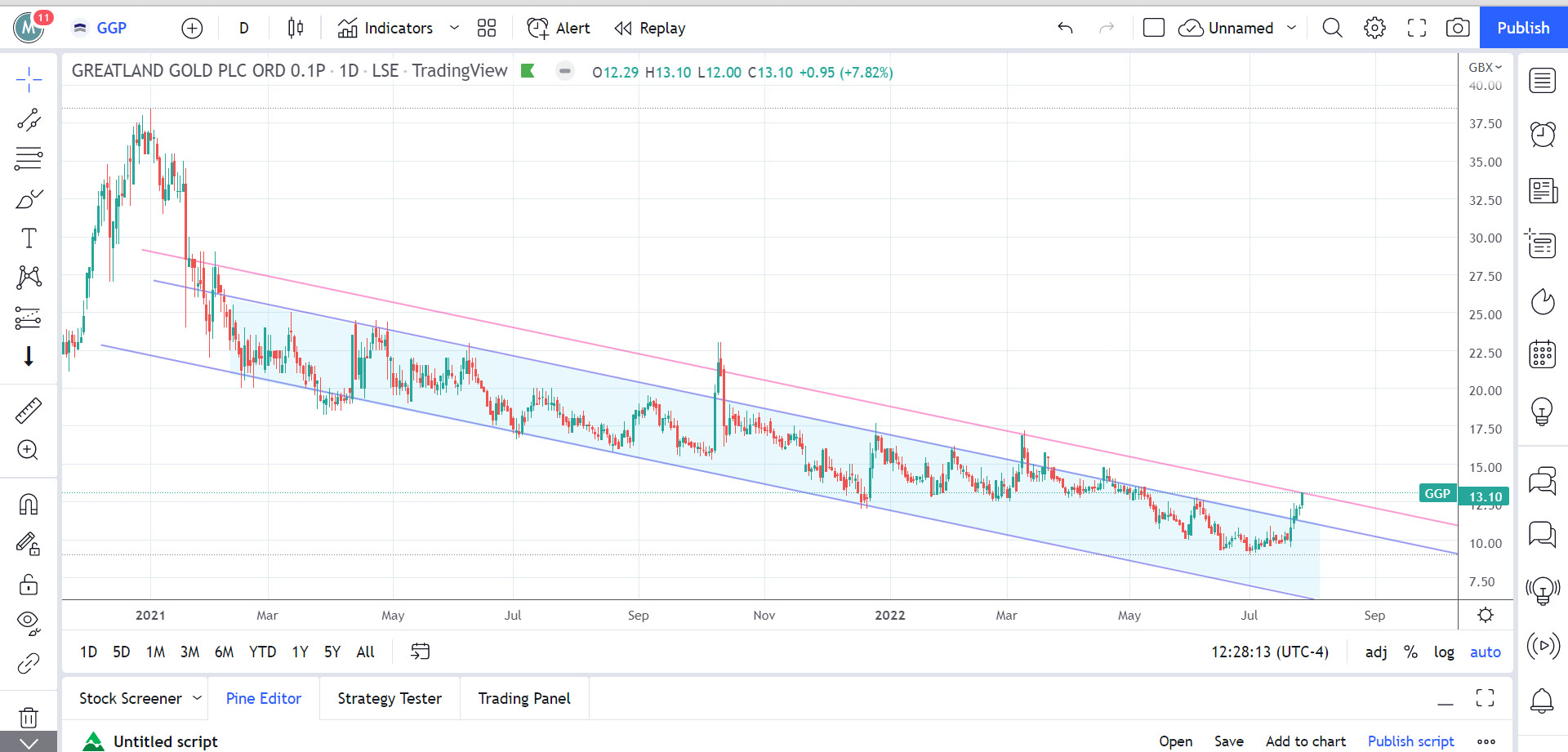Screen dimensions: 1568x752
Task: Click the blue Publish button
Action: point(1523,28)
